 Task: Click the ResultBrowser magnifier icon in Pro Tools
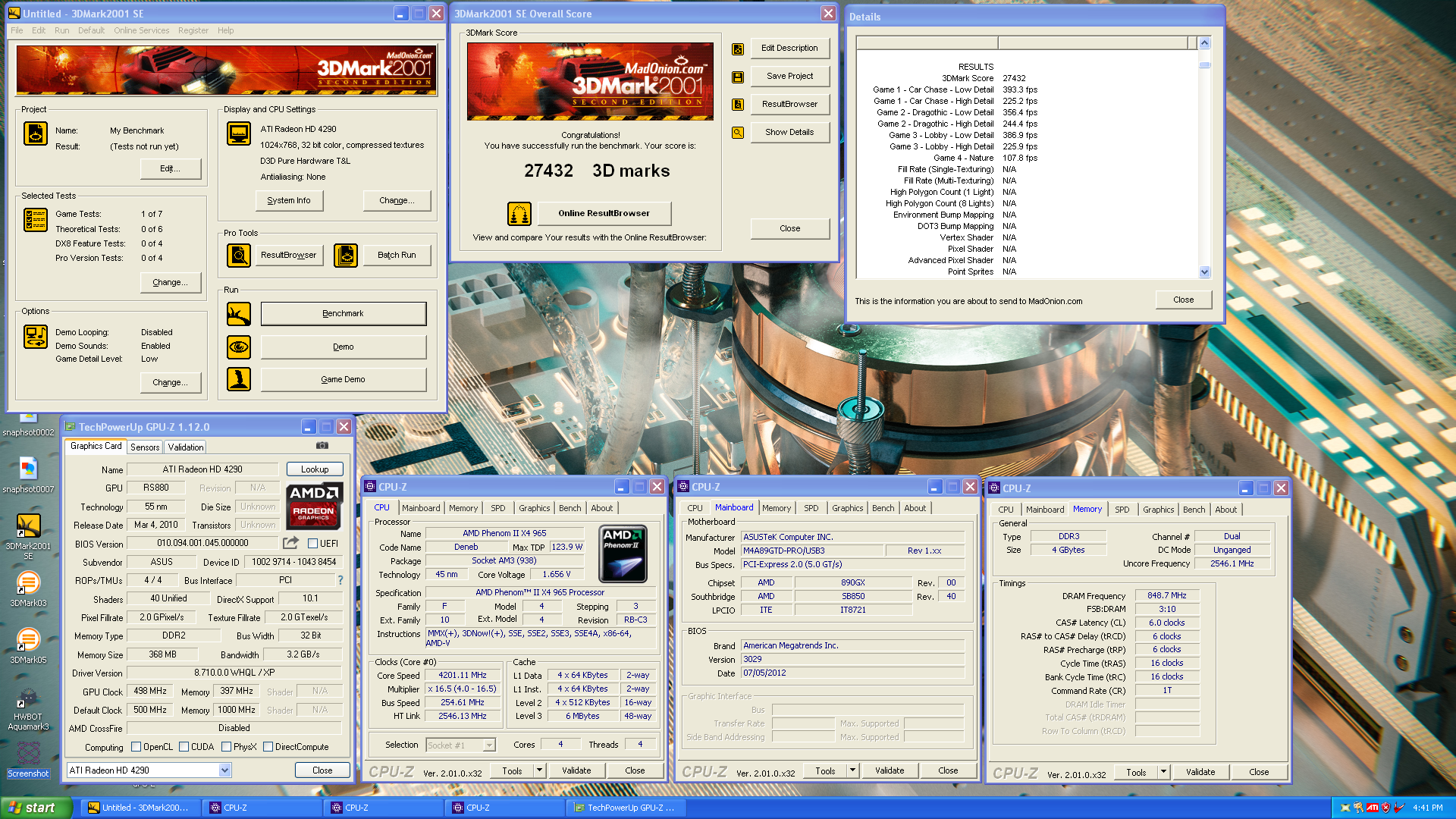[239, 256]
